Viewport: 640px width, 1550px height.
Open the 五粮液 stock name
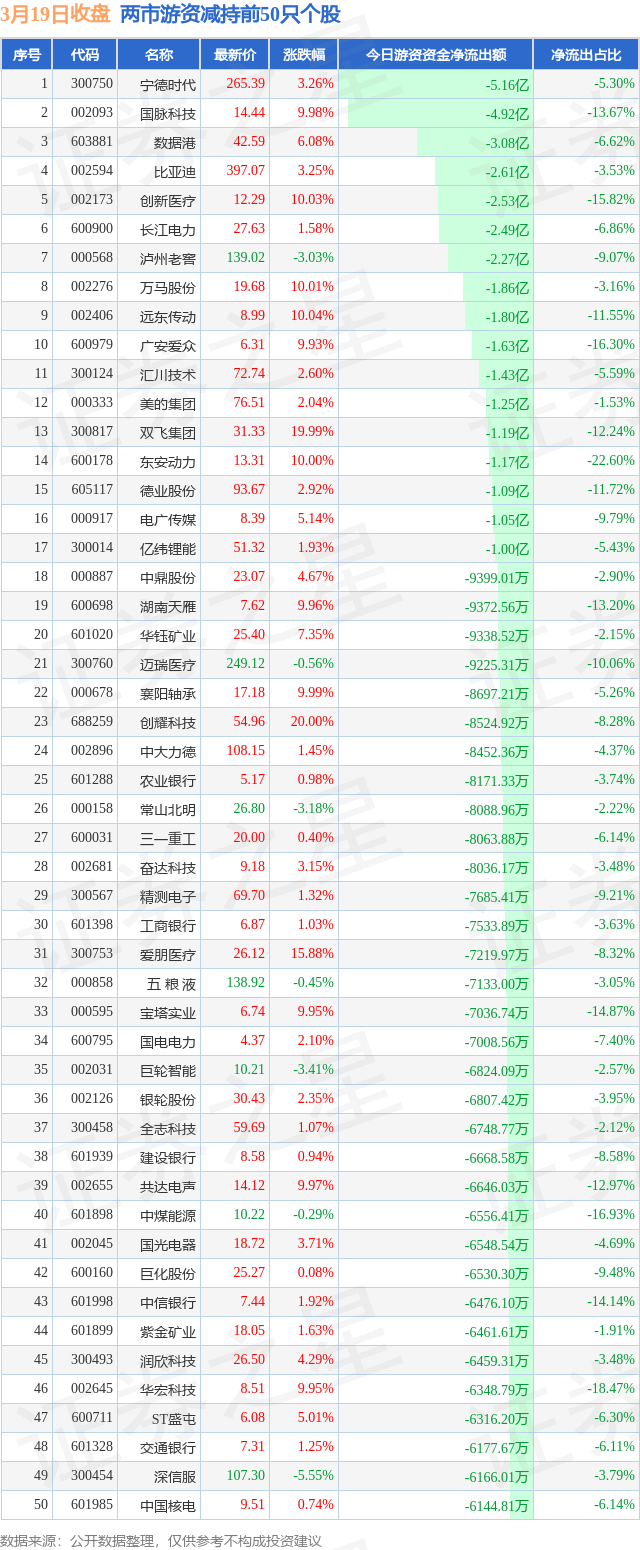pos(168,983)
